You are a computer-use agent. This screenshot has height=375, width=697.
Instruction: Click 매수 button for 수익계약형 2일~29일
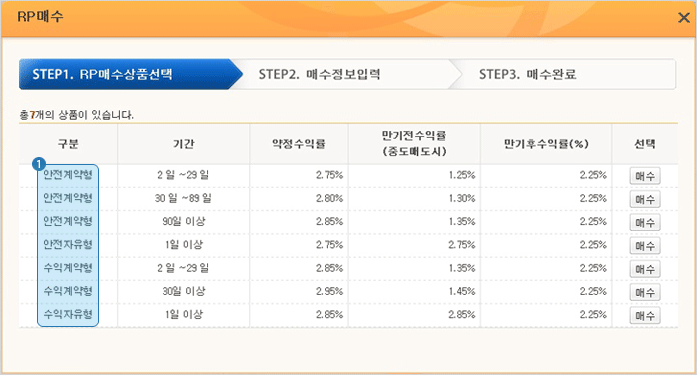[x=645, y=269]
